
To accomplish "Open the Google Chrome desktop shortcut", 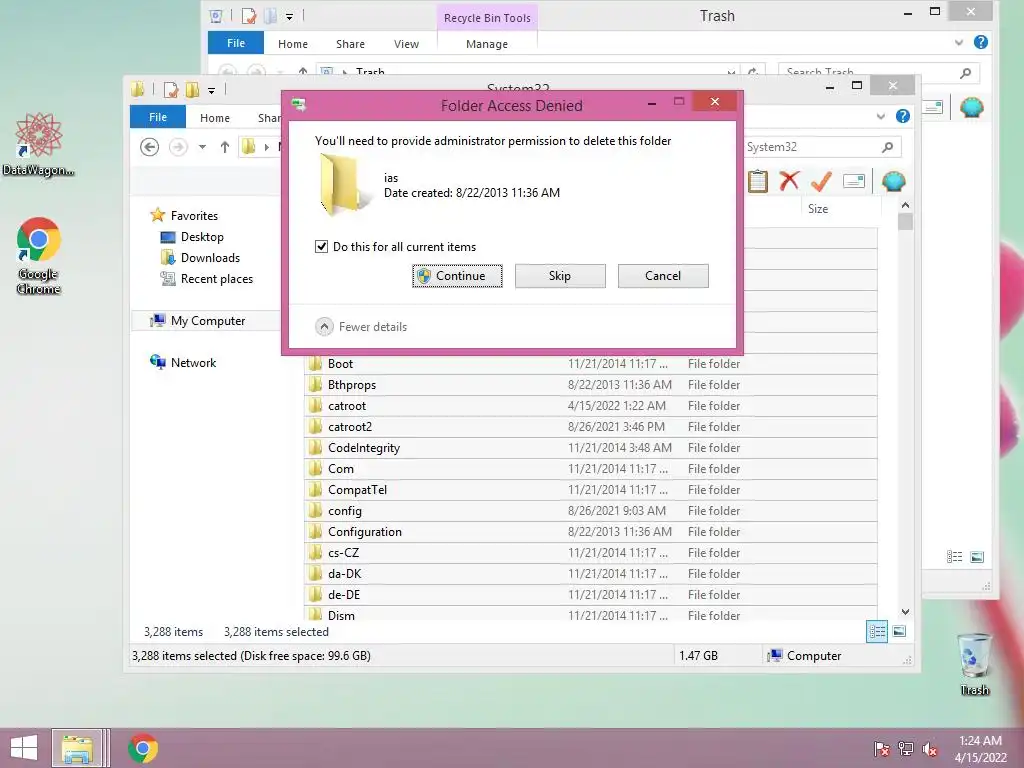I will 39,256.
